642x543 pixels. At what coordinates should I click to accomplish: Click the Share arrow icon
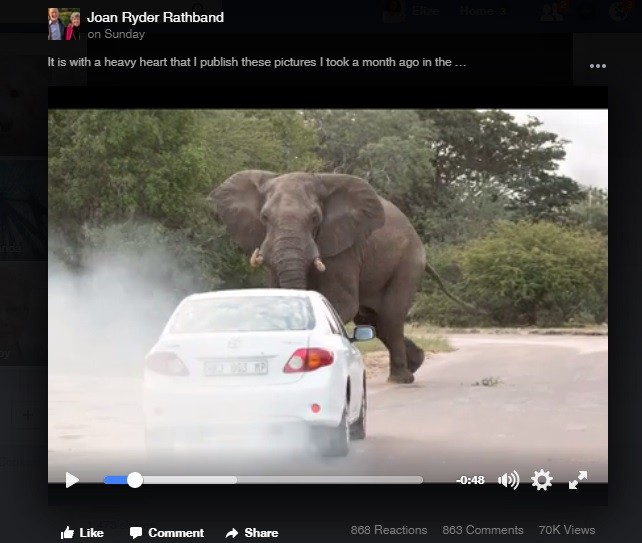(232, 532)
